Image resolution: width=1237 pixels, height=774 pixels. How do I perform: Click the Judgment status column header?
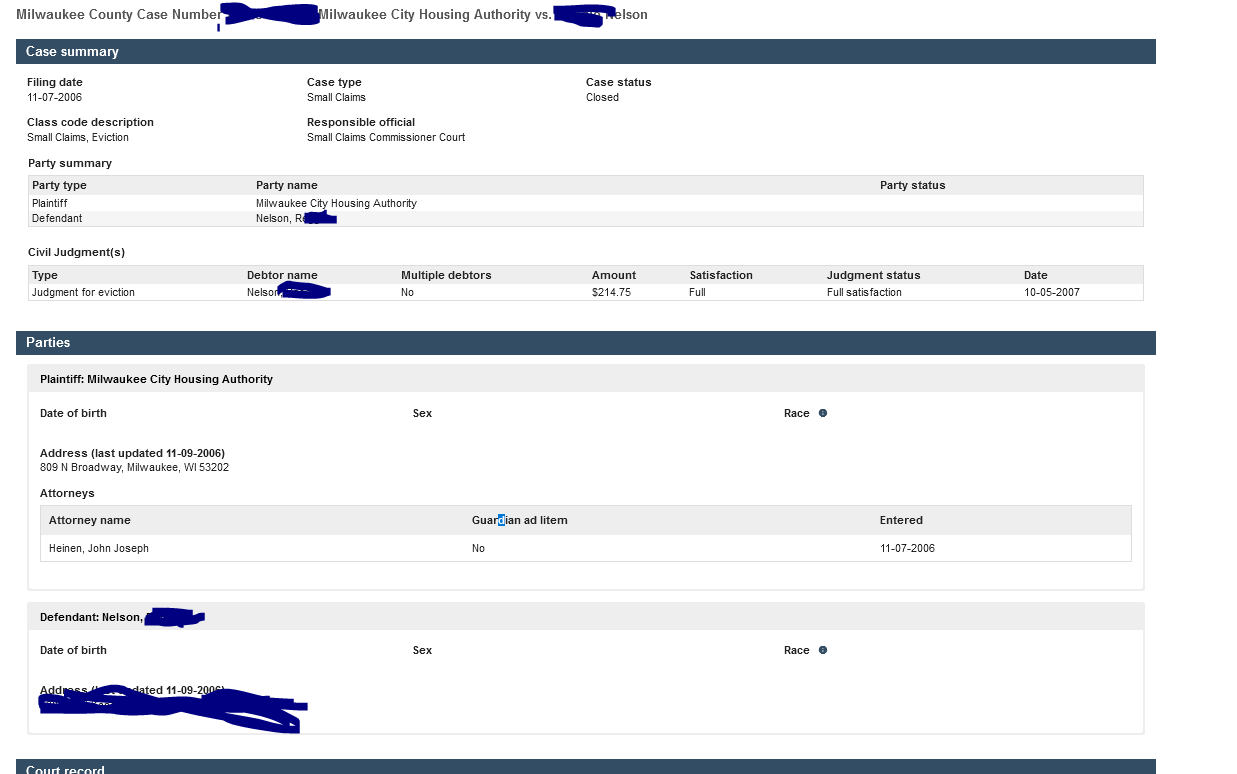pos(873,275)
